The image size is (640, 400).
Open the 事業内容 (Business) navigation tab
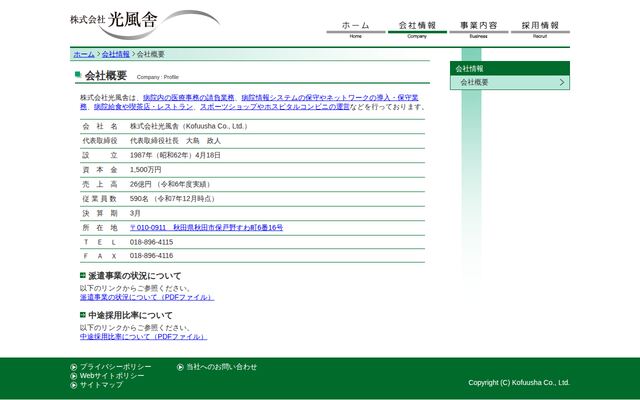pyautogui.click(x=479, y=29)
